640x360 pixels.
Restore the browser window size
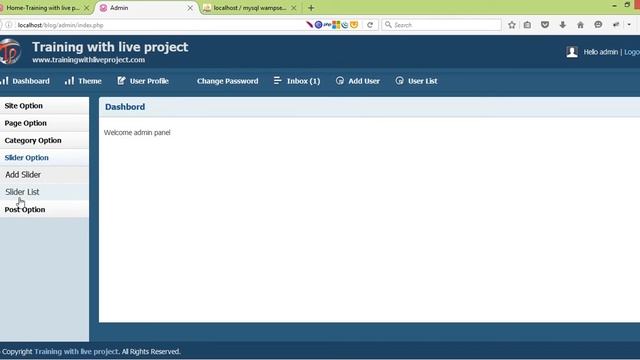point(627,5)
